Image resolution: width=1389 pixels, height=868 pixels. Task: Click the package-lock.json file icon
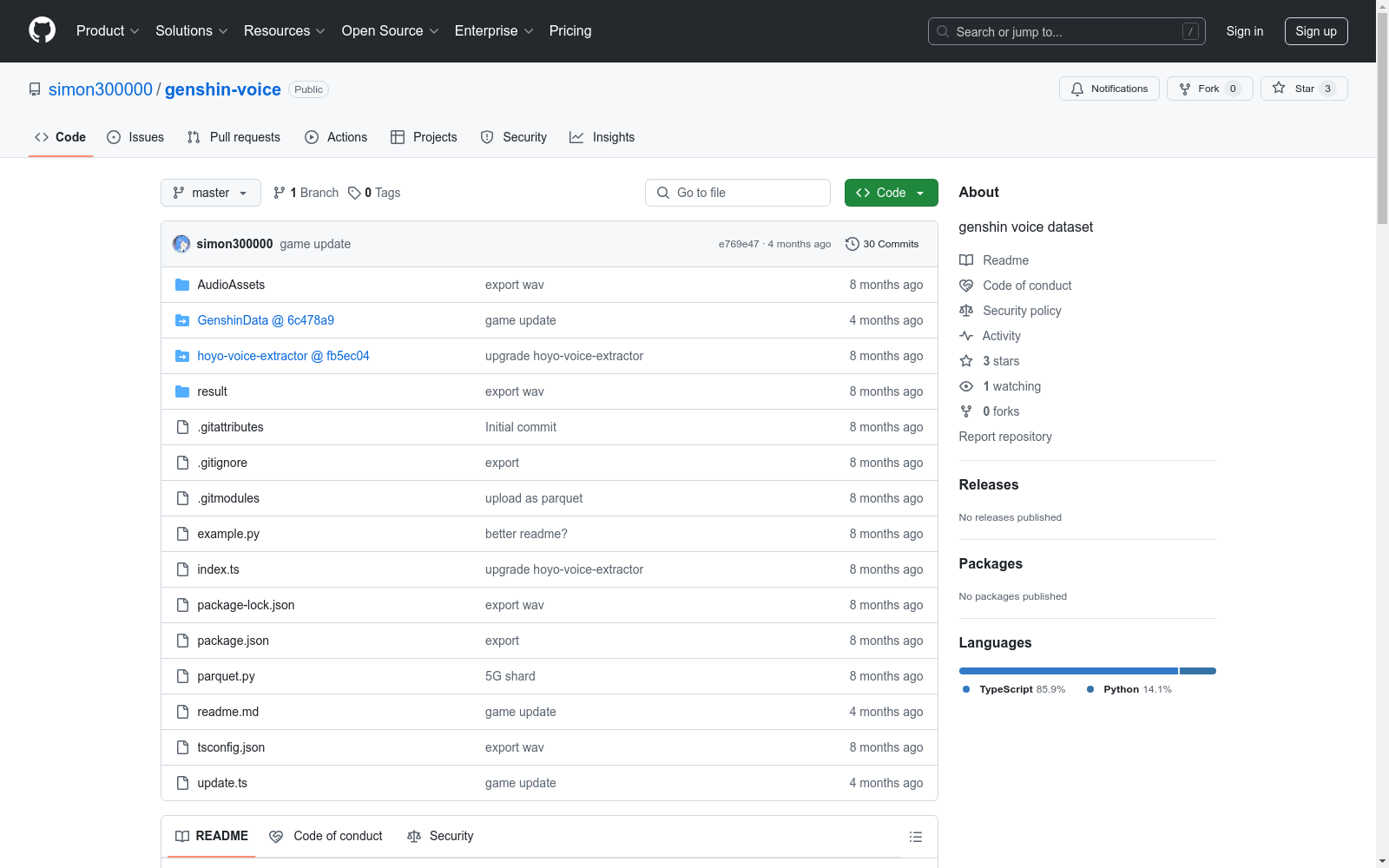(x=182, y=605)
